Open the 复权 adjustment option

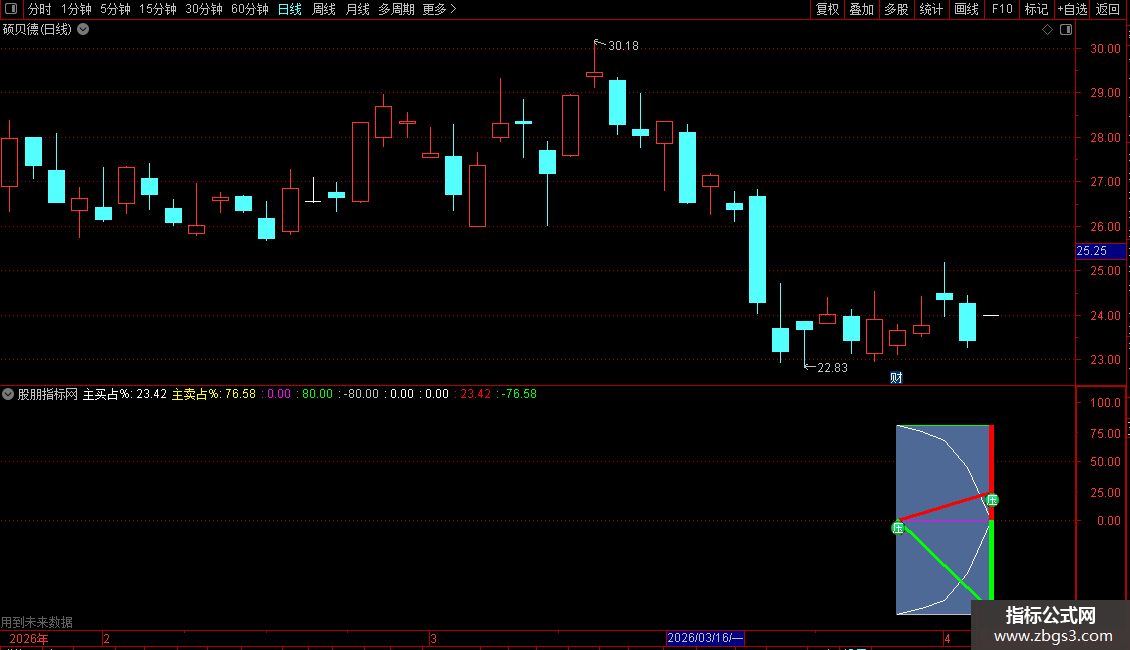(827, 9)
